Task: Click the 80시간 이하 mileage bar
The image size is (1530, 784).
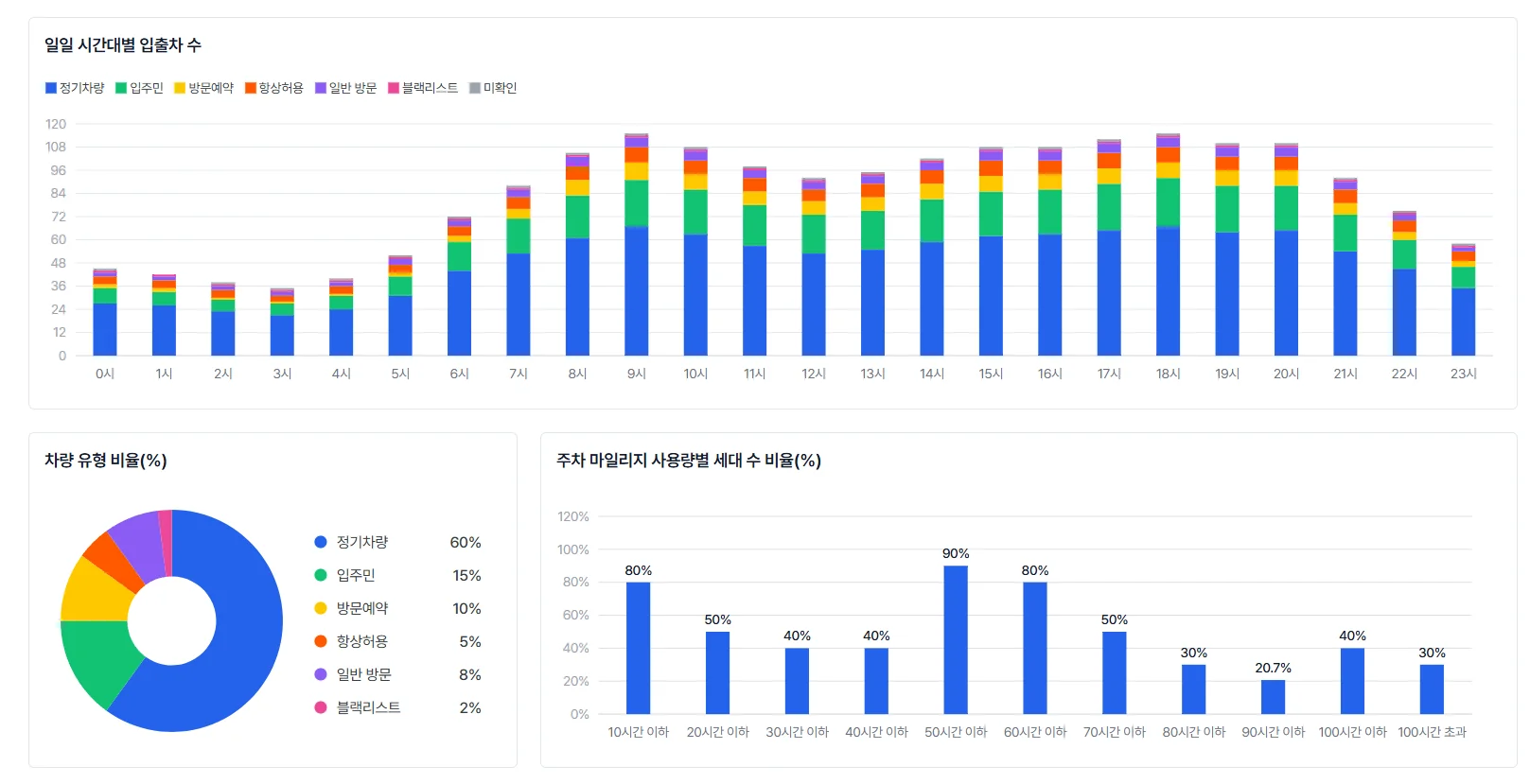Action: [1194, 689]
